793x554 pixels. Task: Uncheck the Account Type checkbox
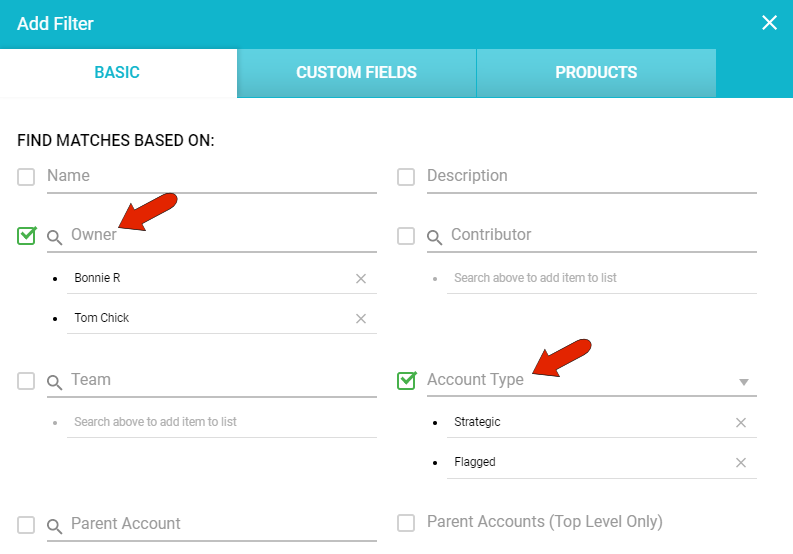pos(406,380)
